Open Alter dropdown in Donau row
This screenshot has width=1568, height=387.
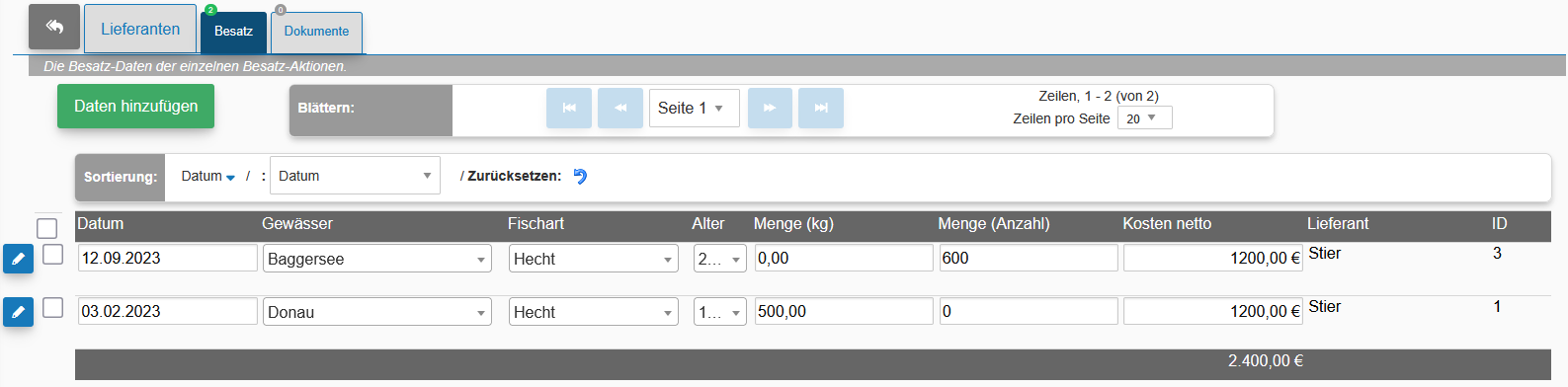point(719,312)
